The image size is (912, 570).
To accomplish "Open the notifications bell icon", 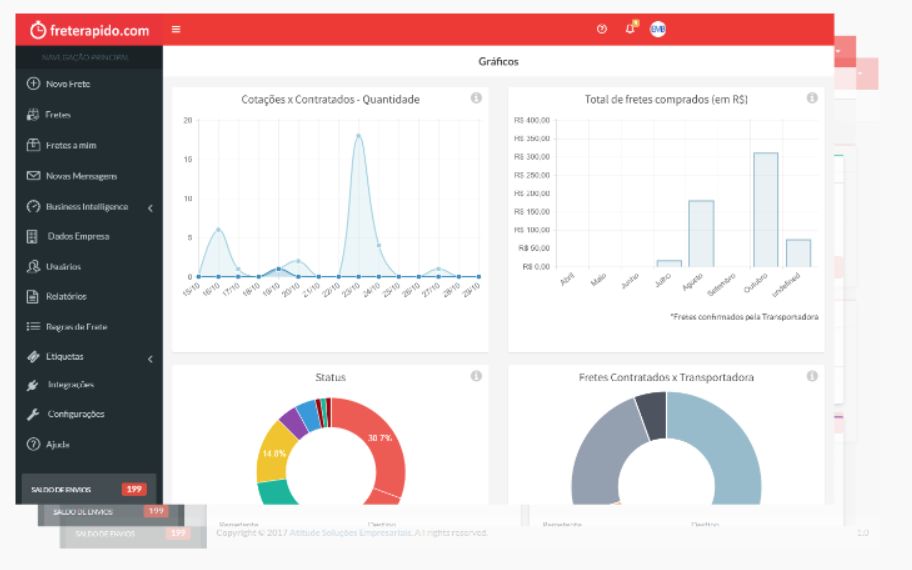I will coord(630,29).
